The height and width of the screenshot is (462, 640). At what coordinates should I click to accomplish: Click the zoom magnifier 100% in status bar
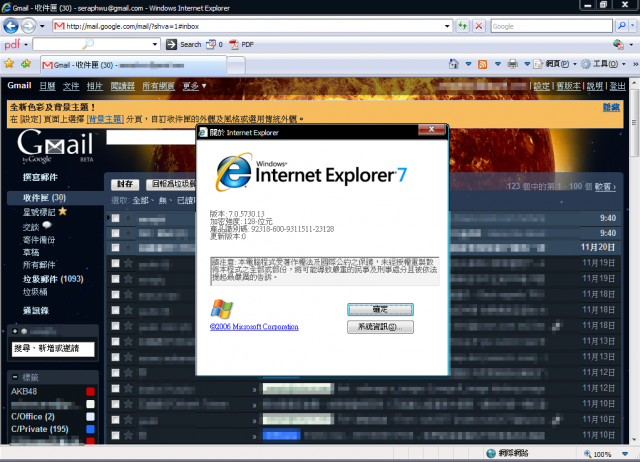tap(588, 454)
